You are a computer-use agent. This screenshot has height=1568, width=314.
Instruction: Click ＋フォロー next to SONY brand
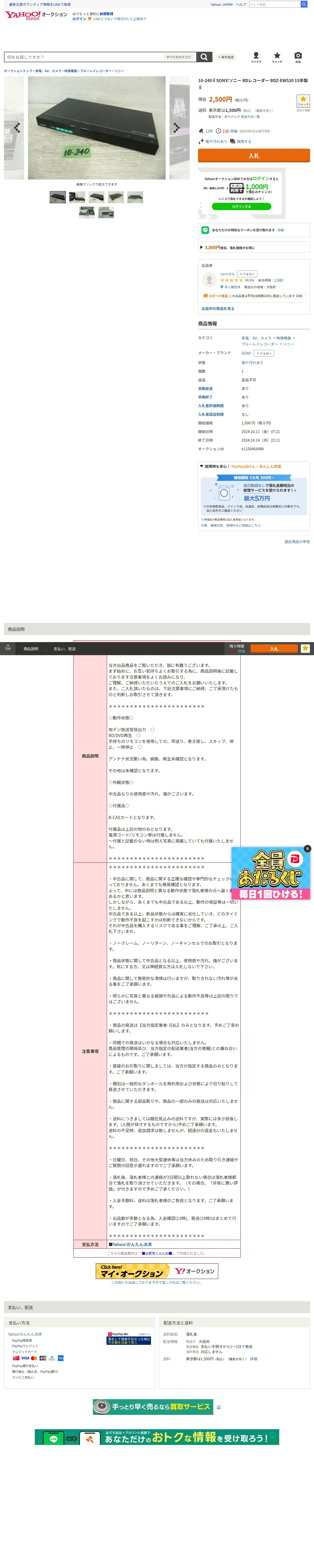263,353
